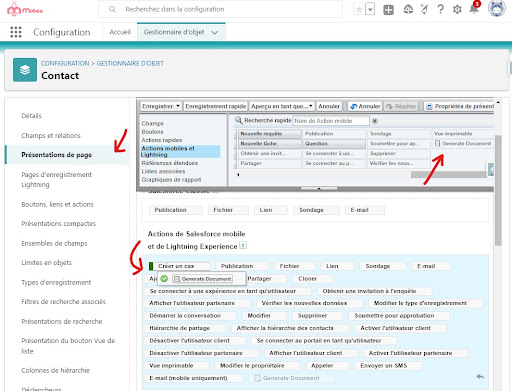Select Actions rapides palette category
The width and height of the screenshot is (512, 391).
[162, 140]
